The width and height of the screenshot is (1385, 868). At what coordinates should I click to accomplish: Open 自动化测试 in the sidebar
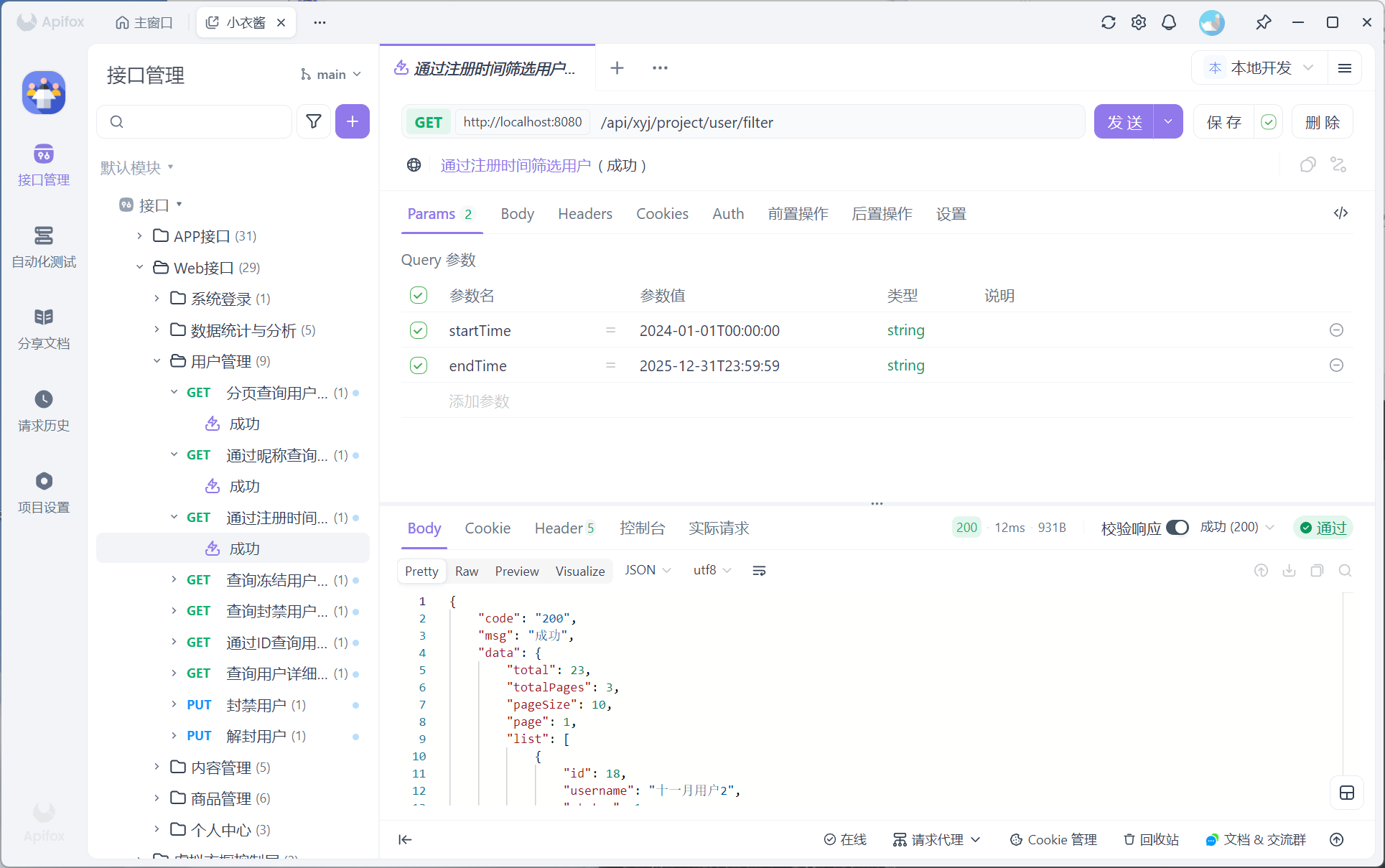[x=44, y=246]
